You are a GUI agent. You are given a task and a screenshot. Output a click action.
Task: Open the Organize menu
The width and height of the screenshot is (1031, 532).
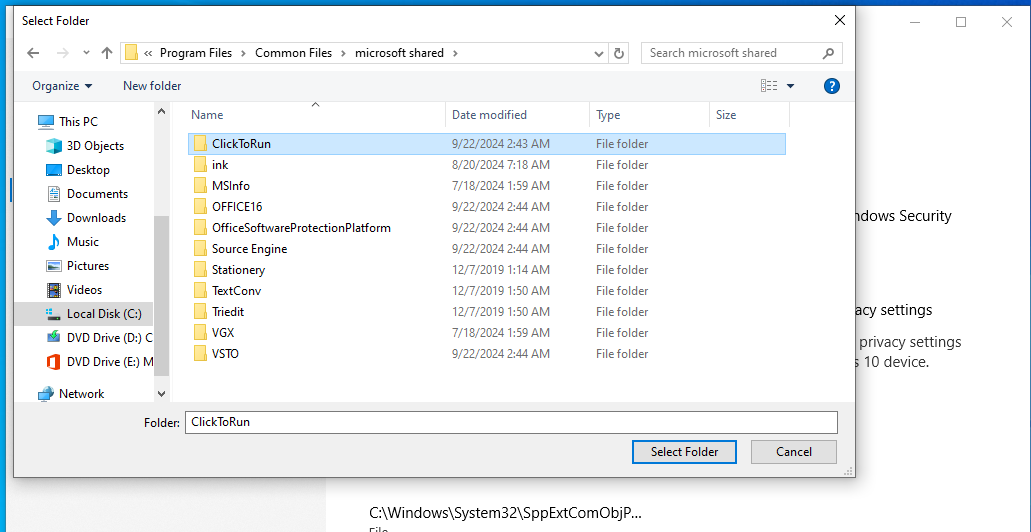[62, 86]
